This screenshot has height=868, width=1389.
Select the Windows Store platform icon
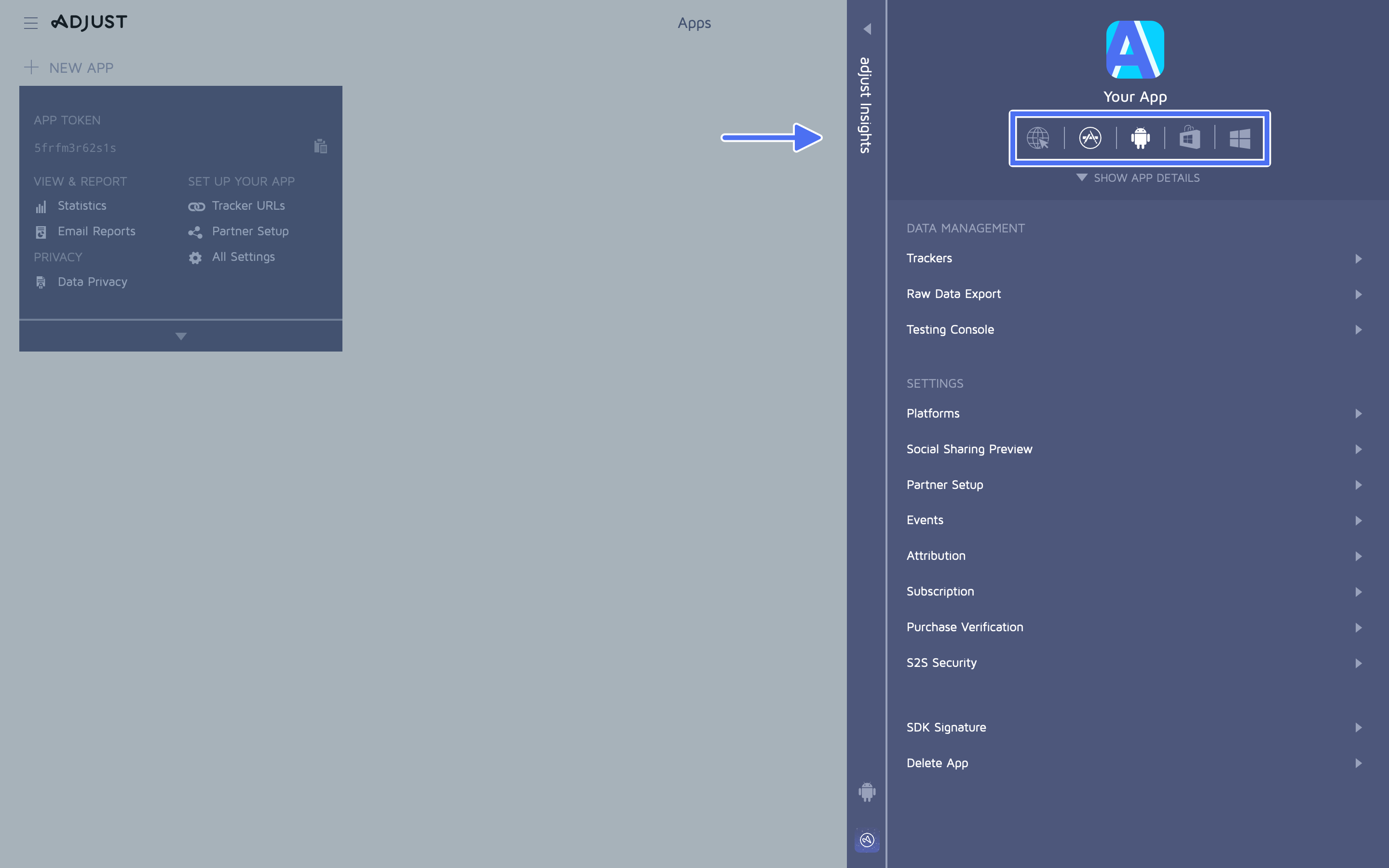1190,138
